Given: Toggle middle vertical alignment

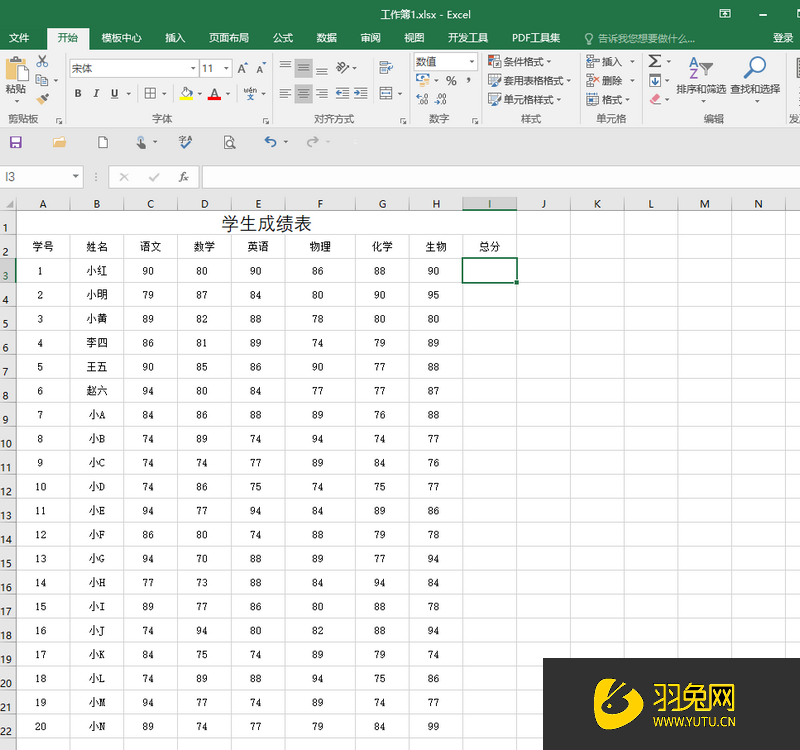Looking at the screenshot, I should pos(304,67).
